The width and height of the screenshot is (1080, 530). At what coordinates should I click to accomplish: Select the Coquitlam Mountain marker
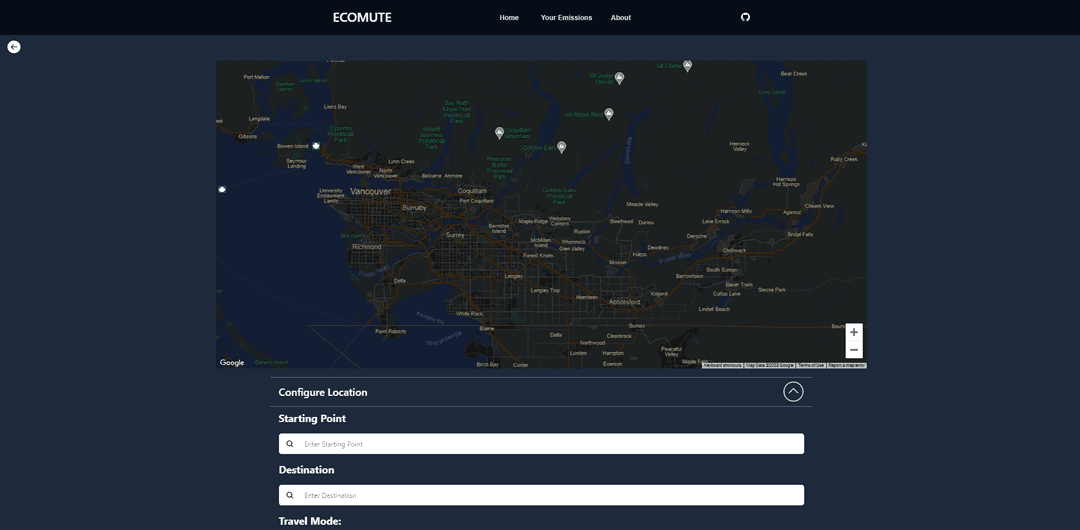[x=499, y=132]
